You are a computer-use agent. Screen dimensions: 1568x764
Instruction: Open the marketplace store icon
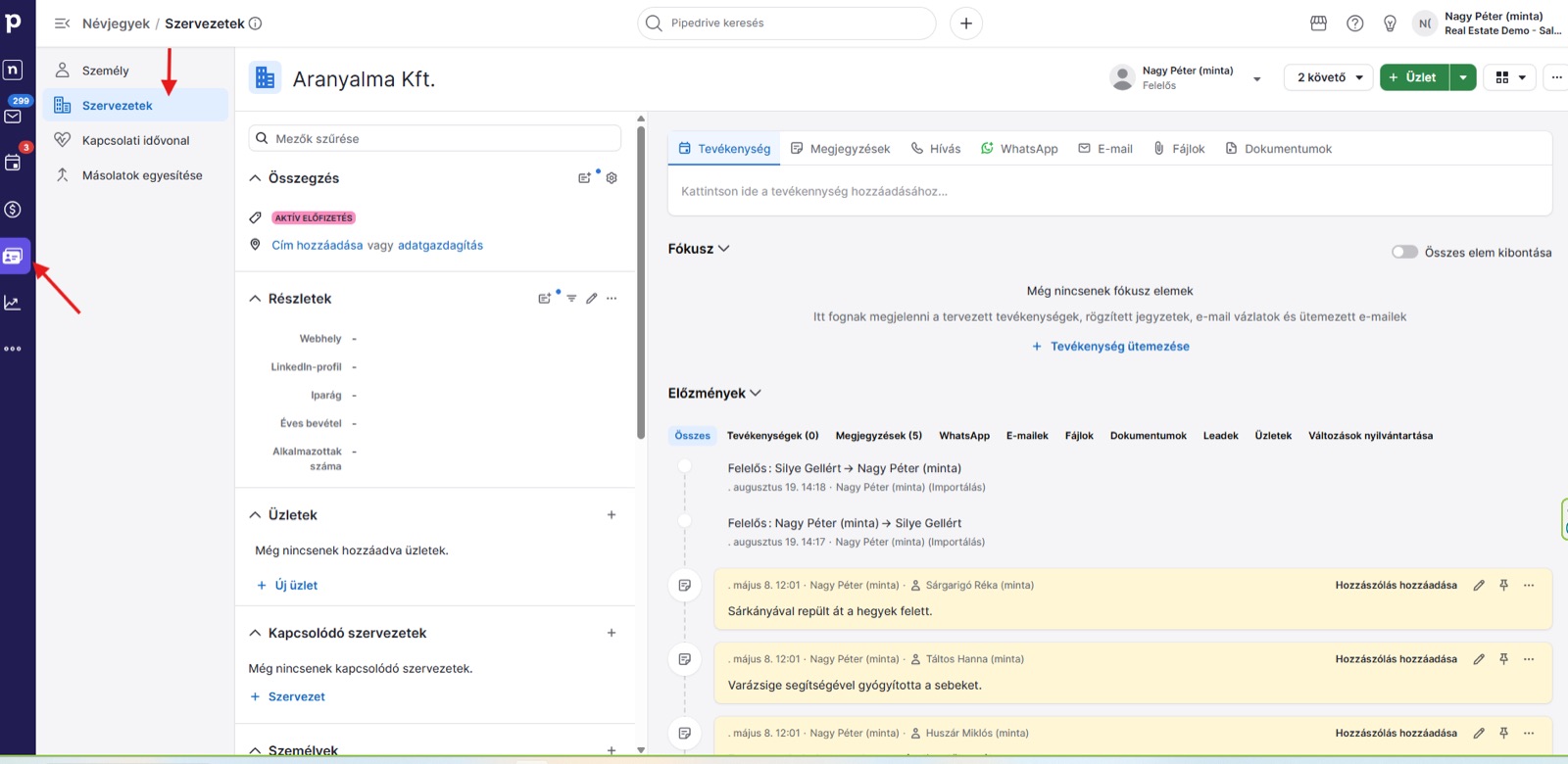coord(1318,24)
